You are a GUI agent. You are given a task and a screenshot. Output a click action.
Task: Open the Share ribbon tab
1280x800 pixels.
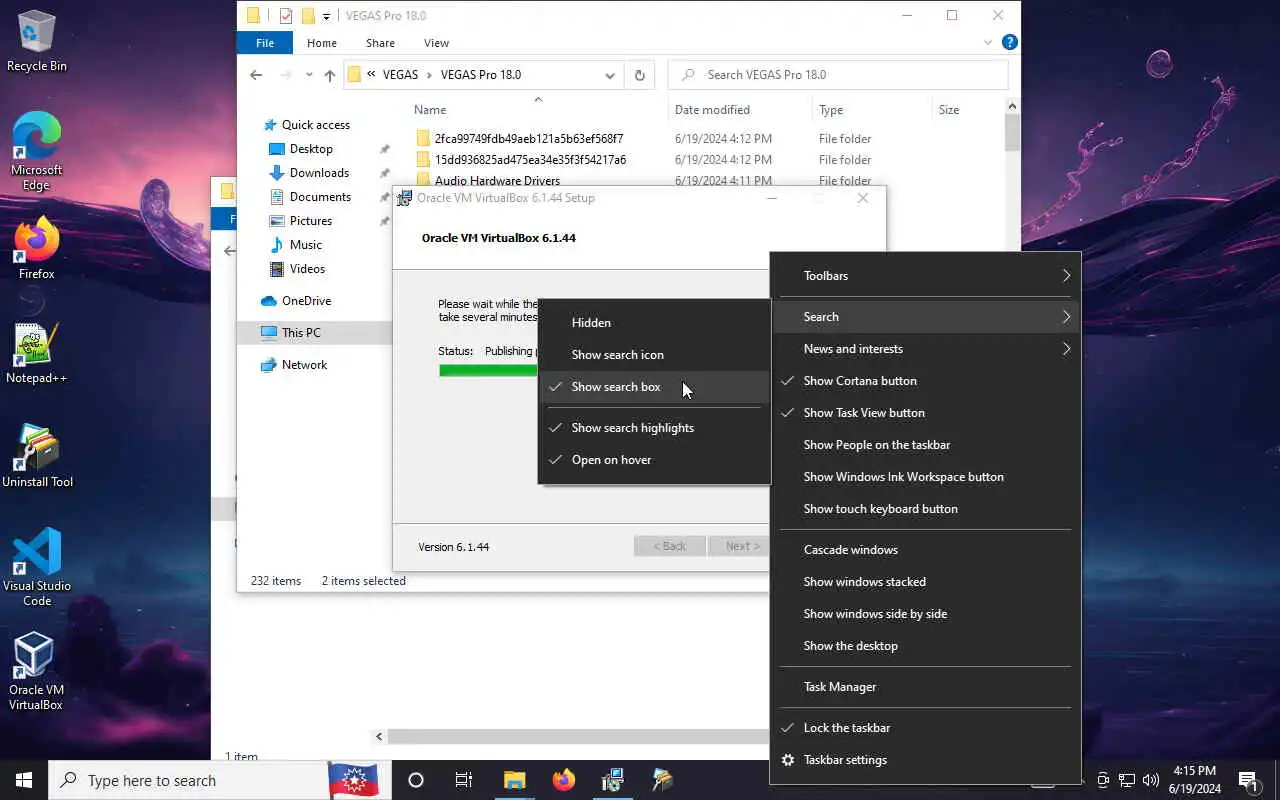(x=380, y=43)
